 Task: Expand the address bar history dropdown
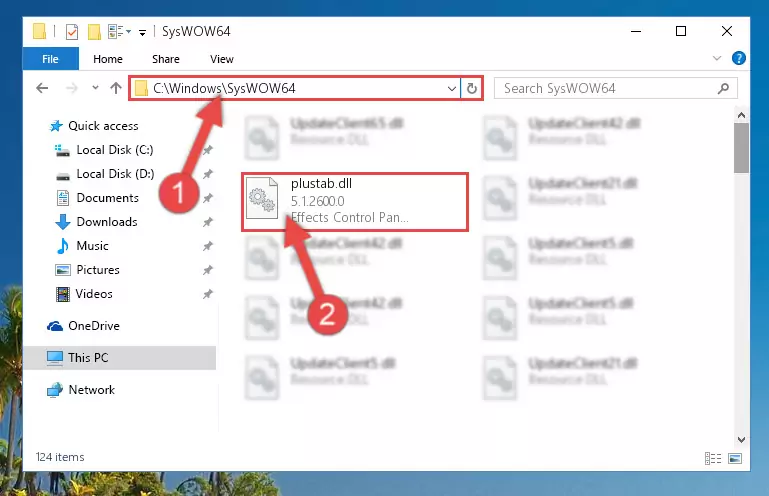tap(452, 89)
